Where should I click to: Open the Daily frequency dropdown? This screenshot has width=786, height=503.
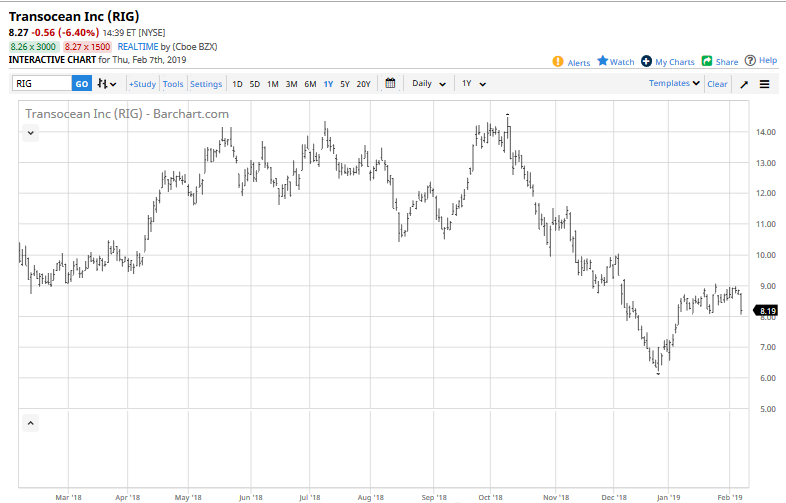[x=429, y=83]
